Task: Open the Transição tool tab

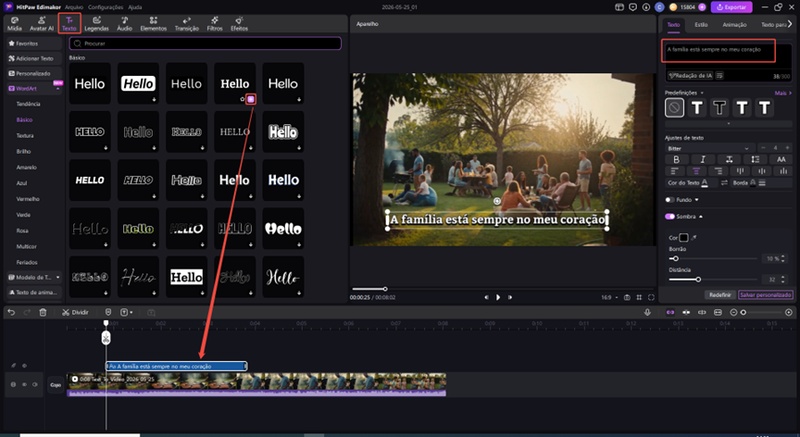Action: [187, 23]
